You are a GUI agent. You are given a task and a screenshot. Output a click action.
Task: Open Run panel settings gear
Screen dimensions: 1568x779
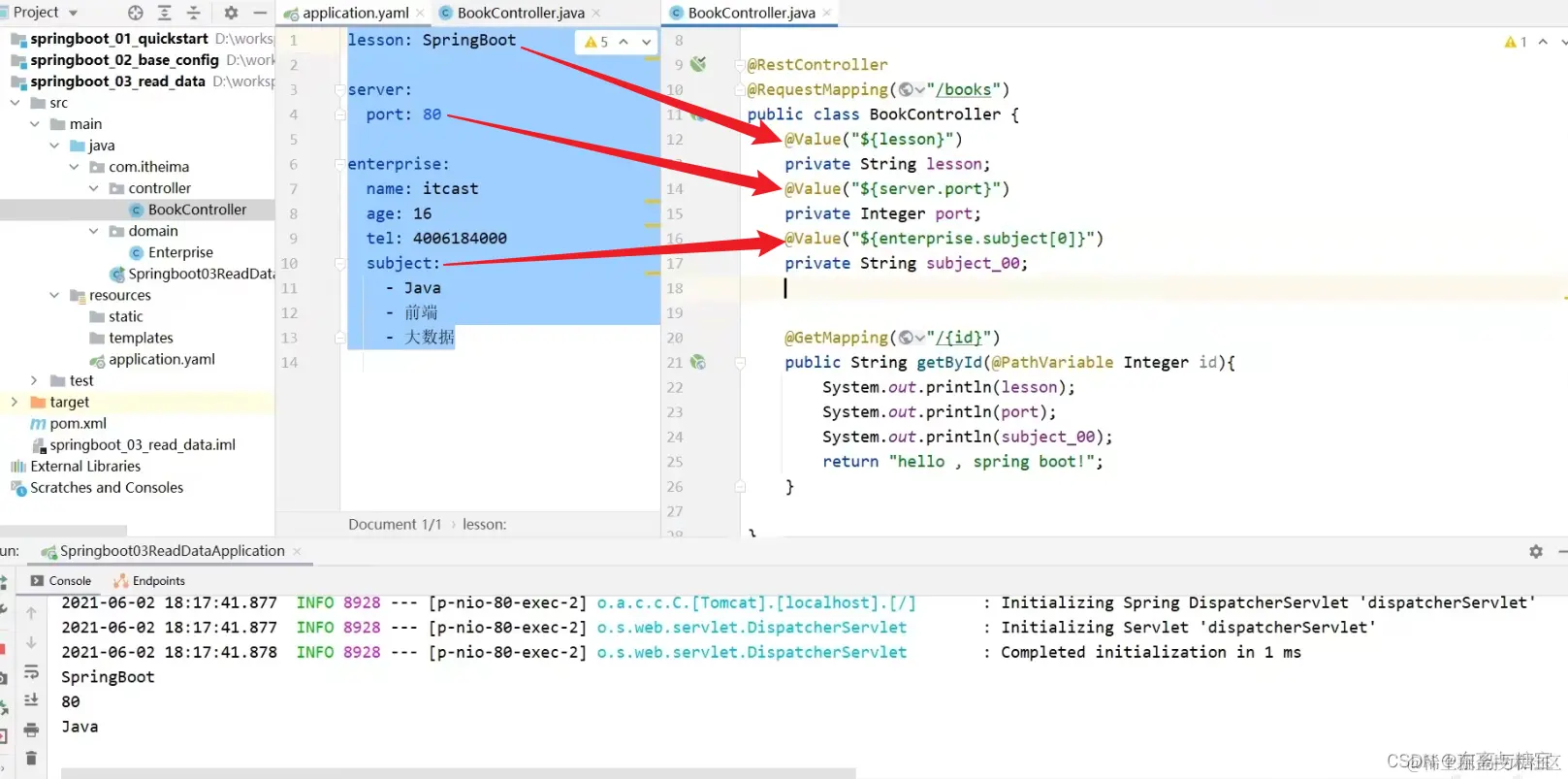1536,551
